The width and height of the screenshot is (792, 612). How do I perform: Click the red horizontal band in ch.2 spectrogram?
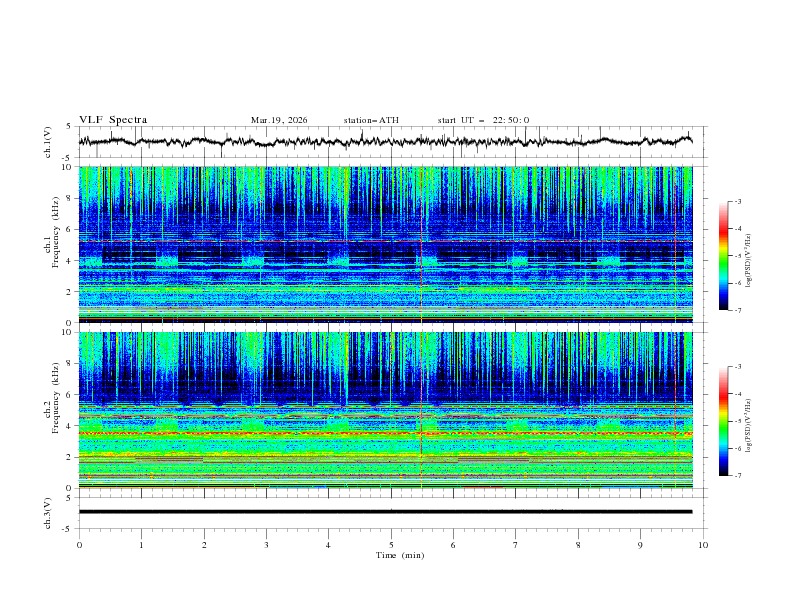coord(385,433)
